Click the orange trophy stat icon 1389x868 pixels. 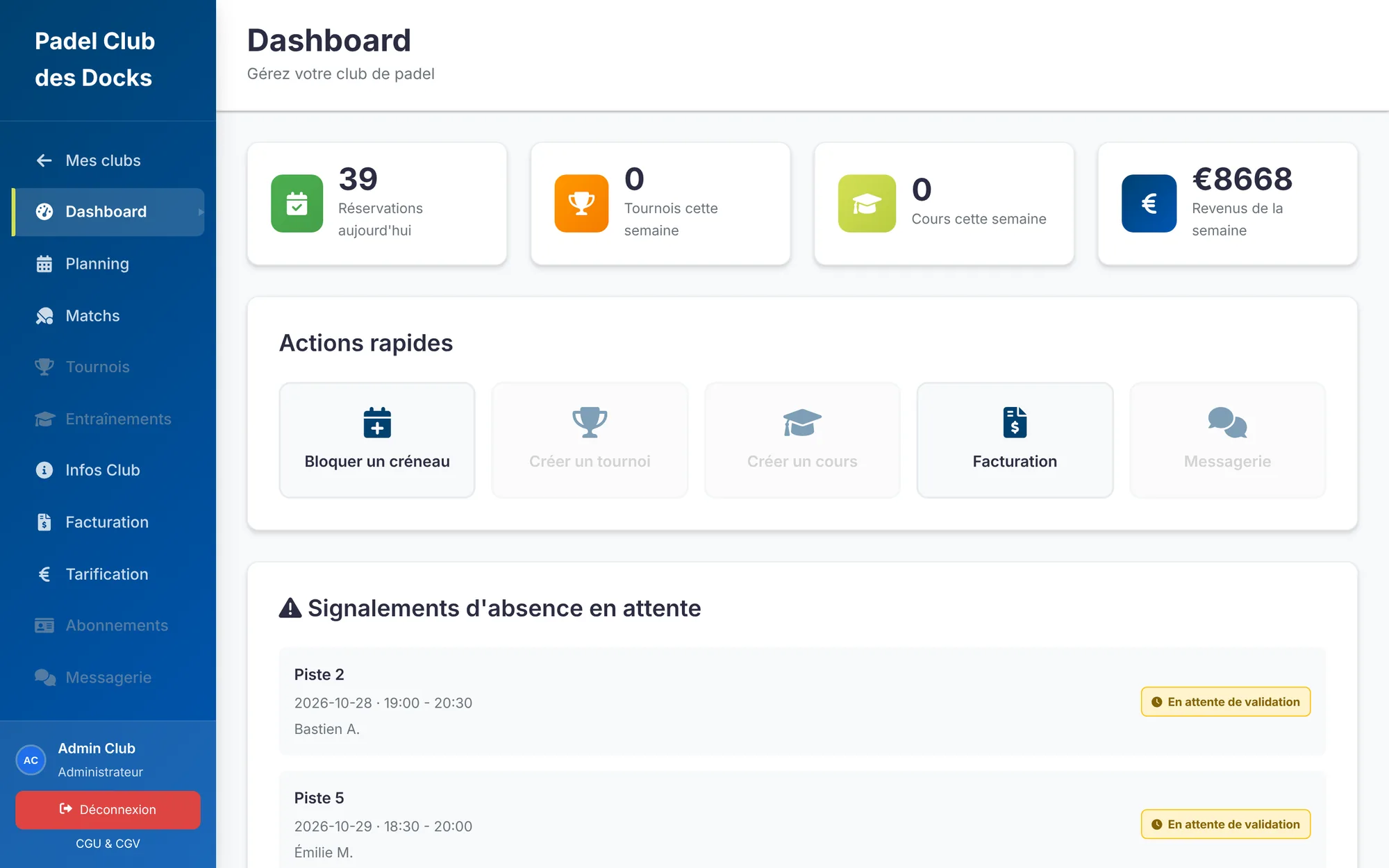(x=581, y=203)
